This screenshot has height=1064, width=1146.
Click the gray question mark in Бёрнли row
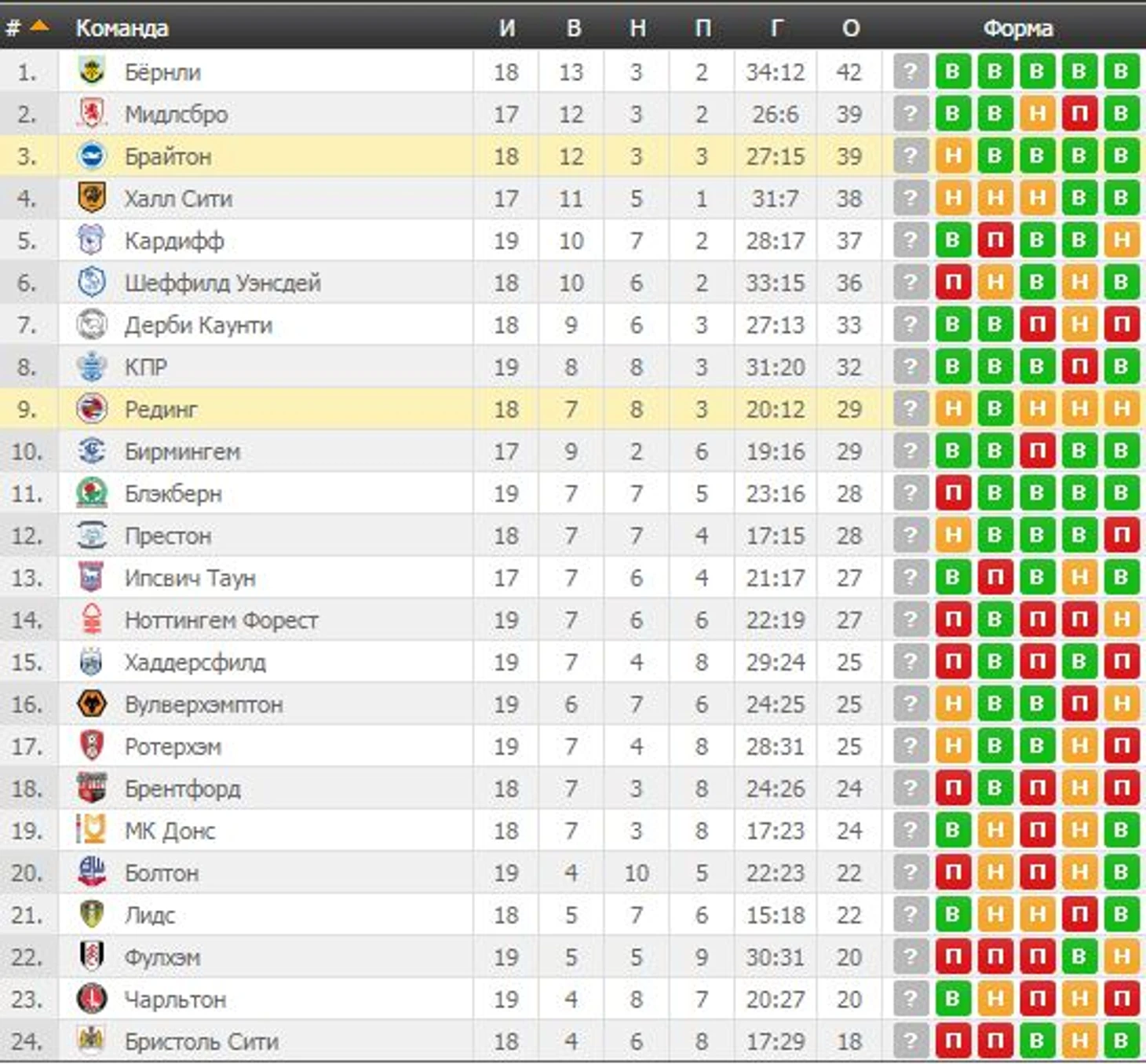coord(911,71)
